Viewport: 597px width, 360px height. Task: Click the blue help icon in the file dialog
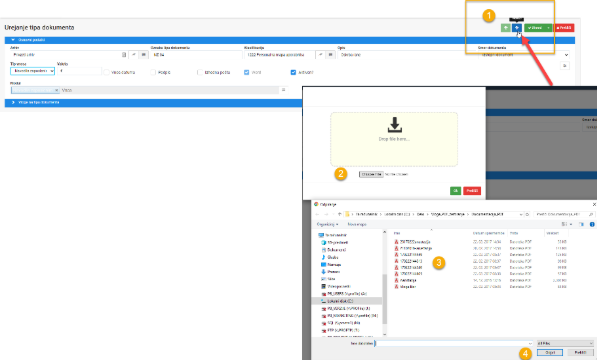coord(592,225)
